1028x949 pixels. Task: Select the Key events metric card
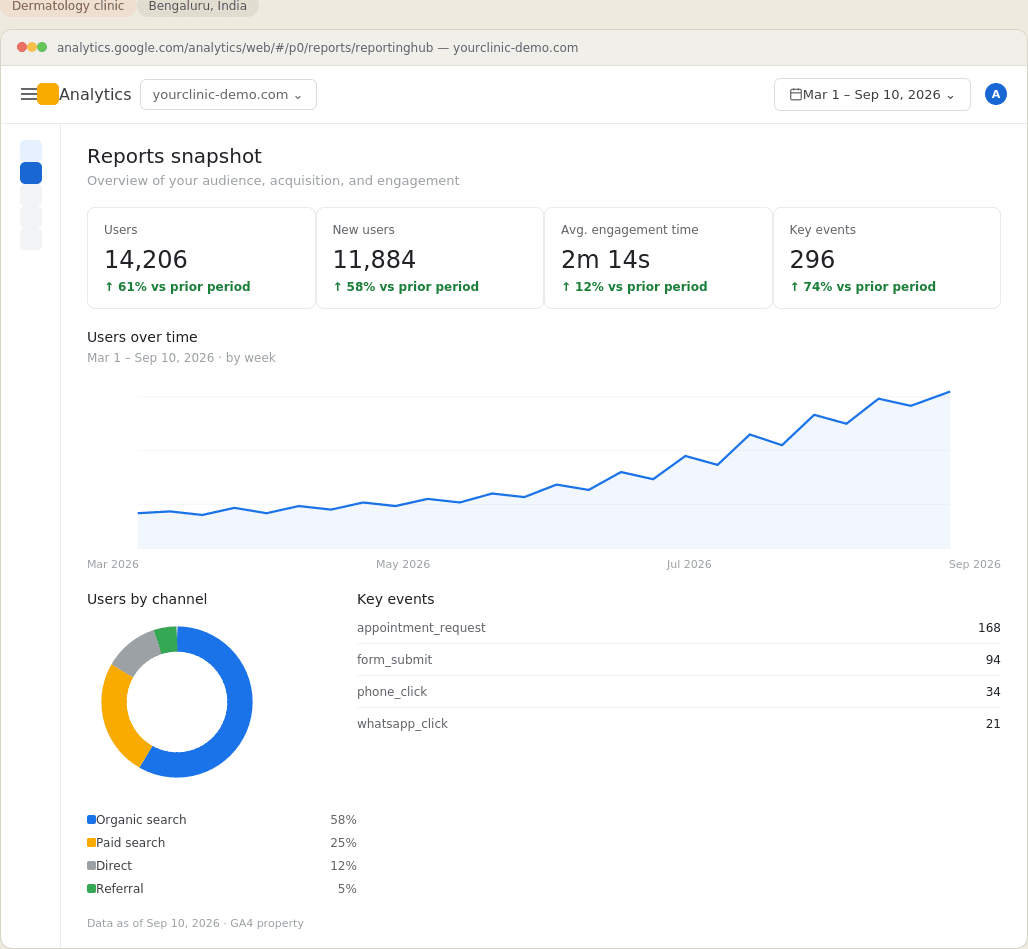pos(886,258)
